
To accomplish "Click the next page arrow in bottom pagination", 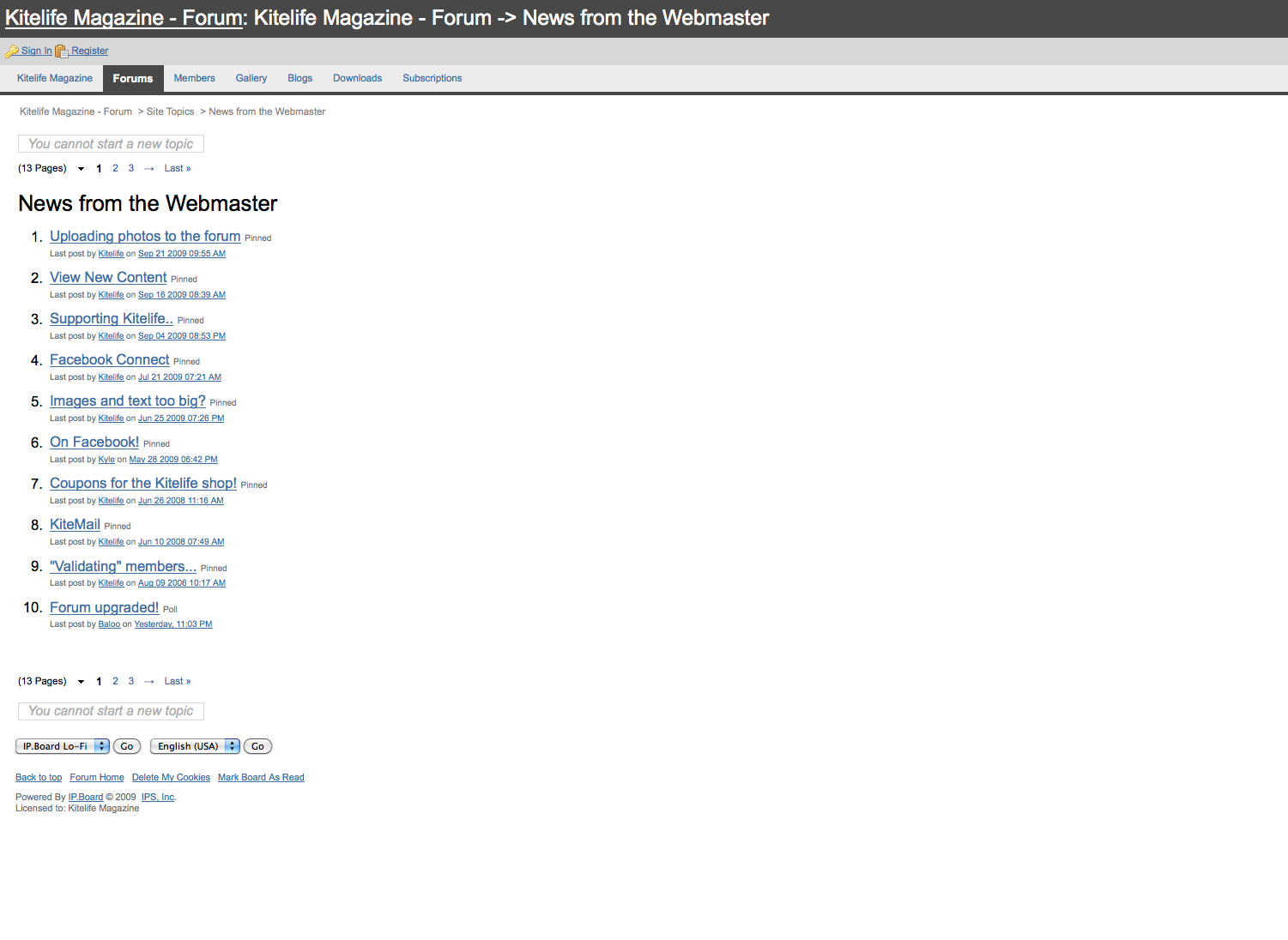I will pyautogui.click(x=149, y=682).
